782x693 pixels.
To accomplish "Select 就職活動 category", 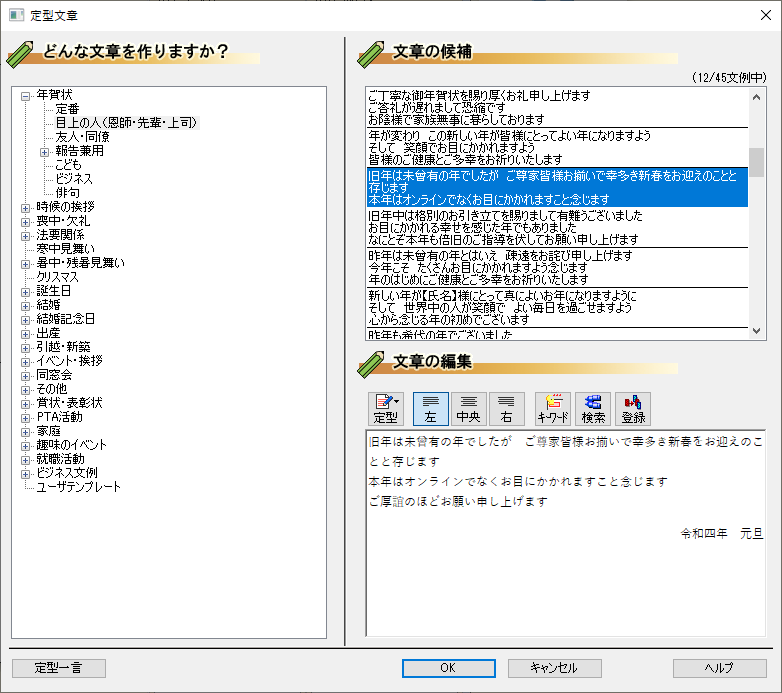I will (60, 458).
